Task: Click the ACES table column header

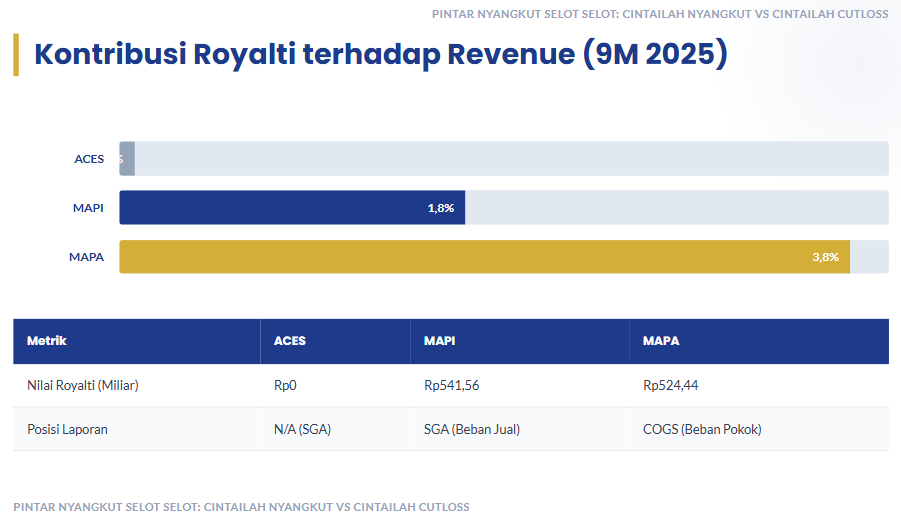Action: [x=289, y=341]
